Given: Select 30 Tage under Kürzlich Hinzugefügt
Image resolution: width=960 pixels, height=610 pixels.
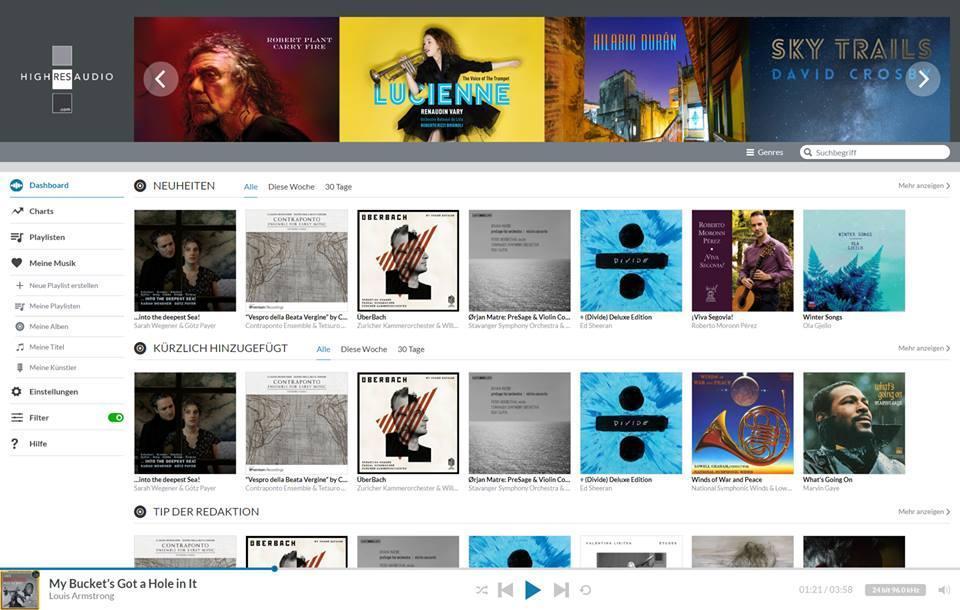Looking at the screenshot, I should pyautogui.click(x=411, y=349).
